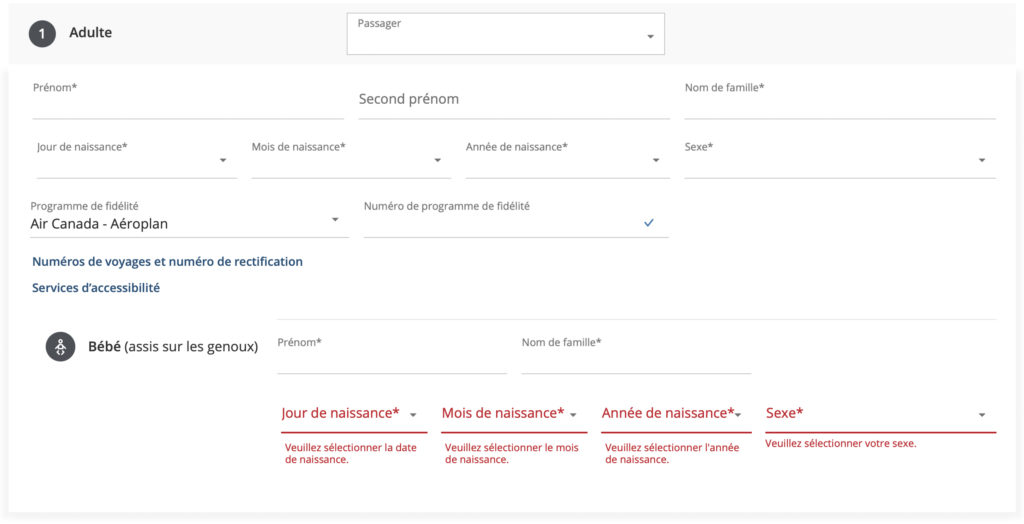The image size is (1024, 524).
Task: Focus the Second prénom field
Action: pyautogui.click(x=513, y=101)
